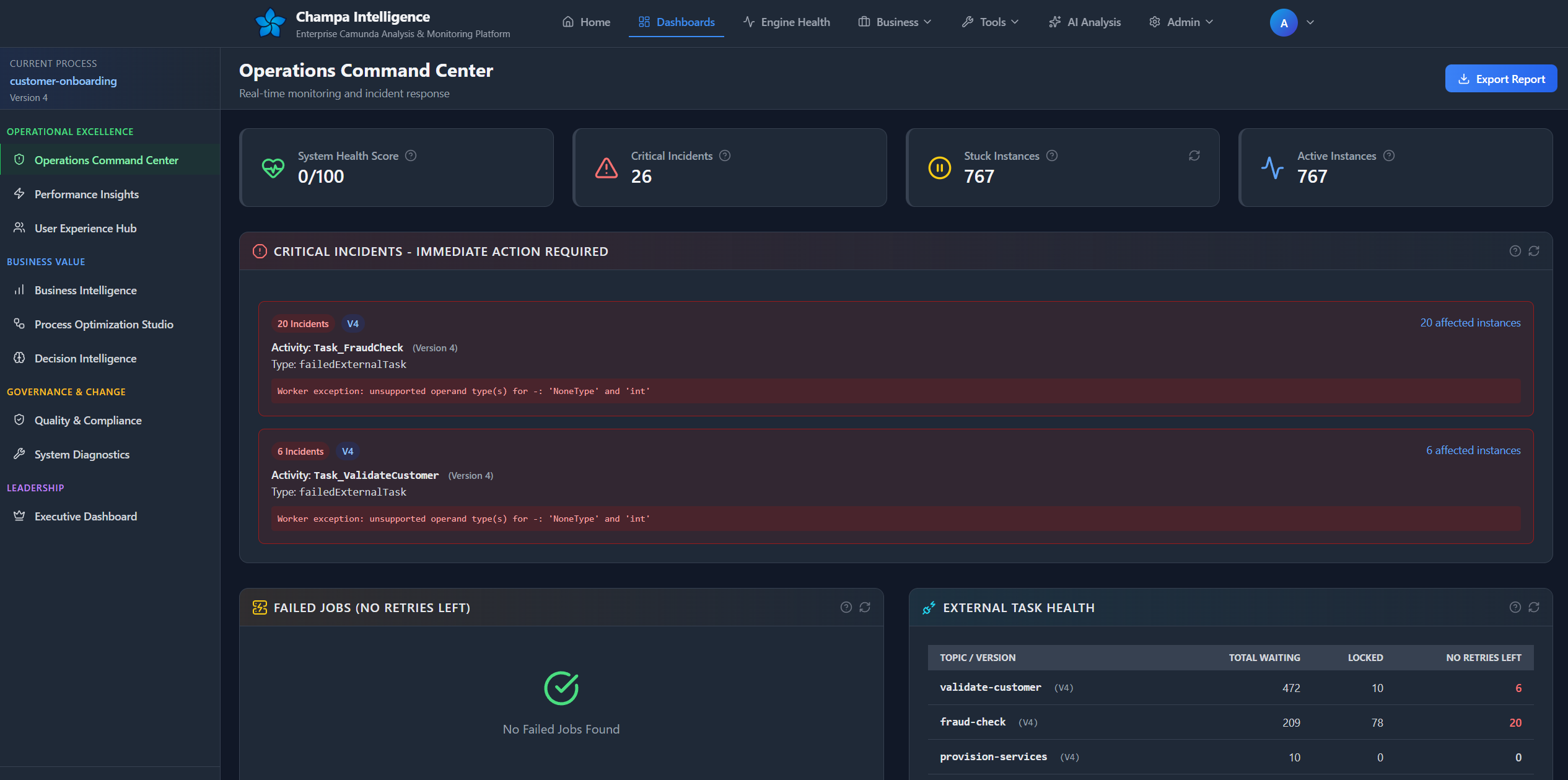Click the Champa Intelligence flower logo
This screenshot has height=780, width=1568.
(270, 23)
